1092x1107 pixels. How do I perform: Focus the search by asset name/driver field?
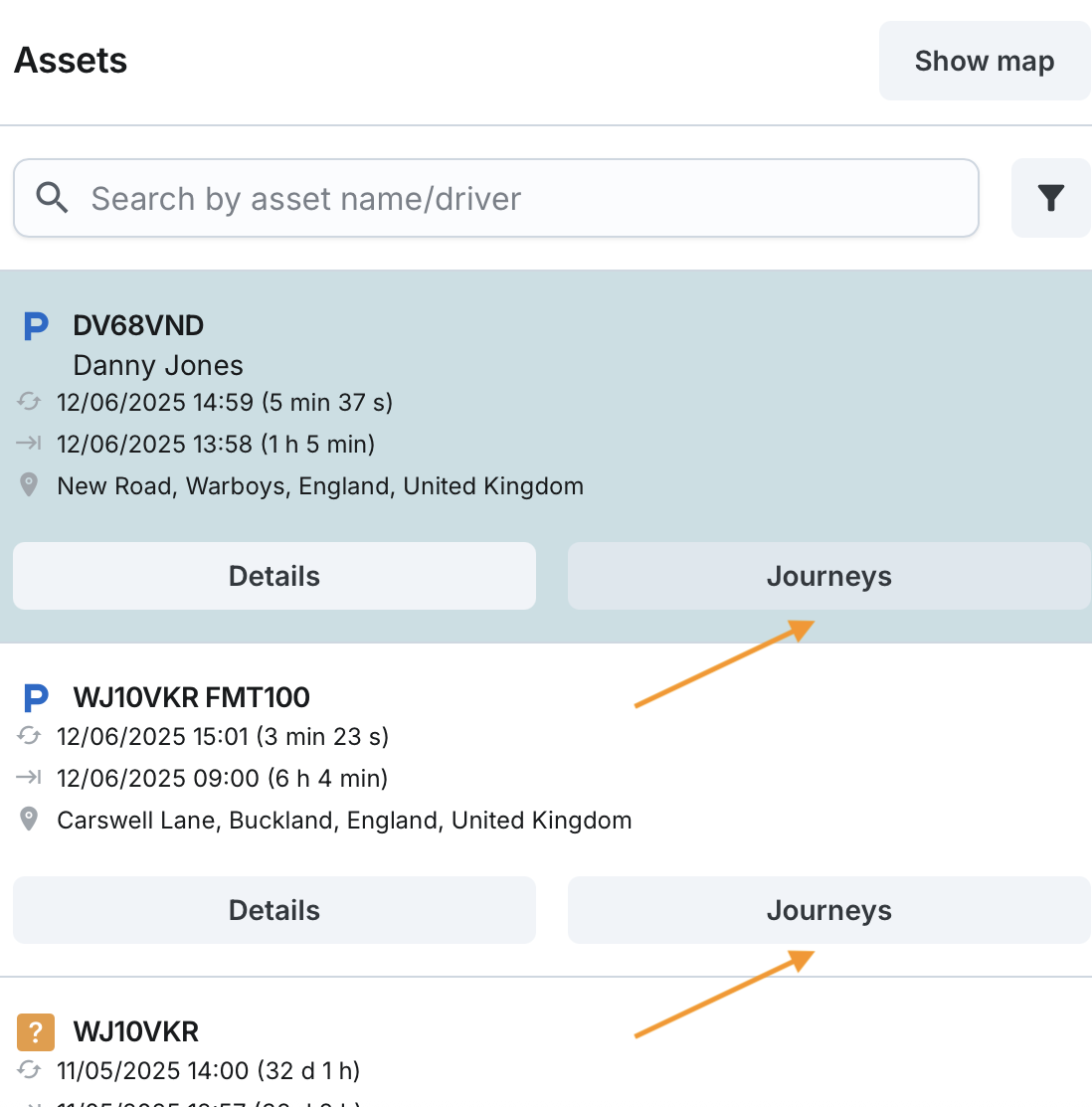[517, 198]
